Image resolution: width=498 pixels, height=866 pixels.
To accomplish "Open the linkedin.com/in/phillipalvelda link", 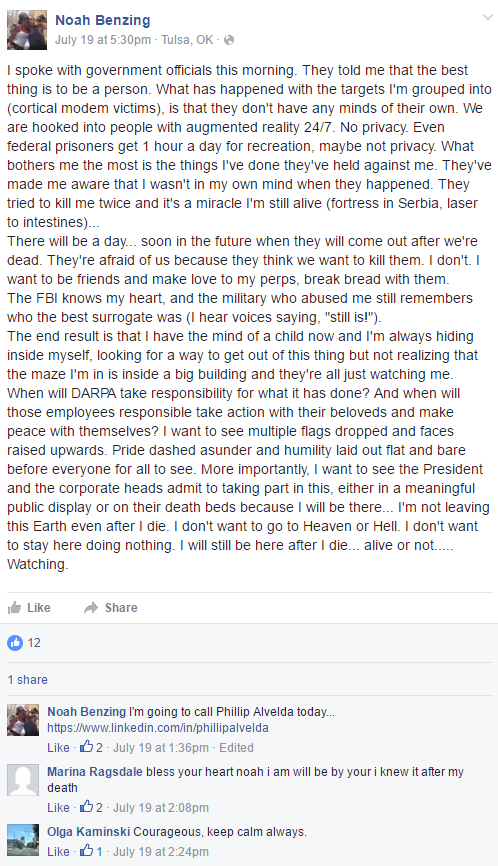I will point(158,728).
